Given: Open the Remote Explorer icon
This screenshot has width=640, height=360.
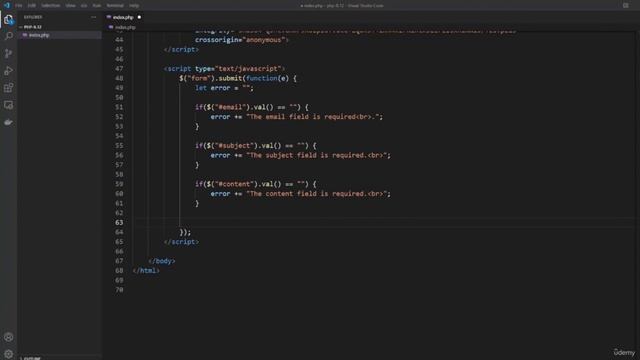Looking at the screenshot, I should click(8, 105).
